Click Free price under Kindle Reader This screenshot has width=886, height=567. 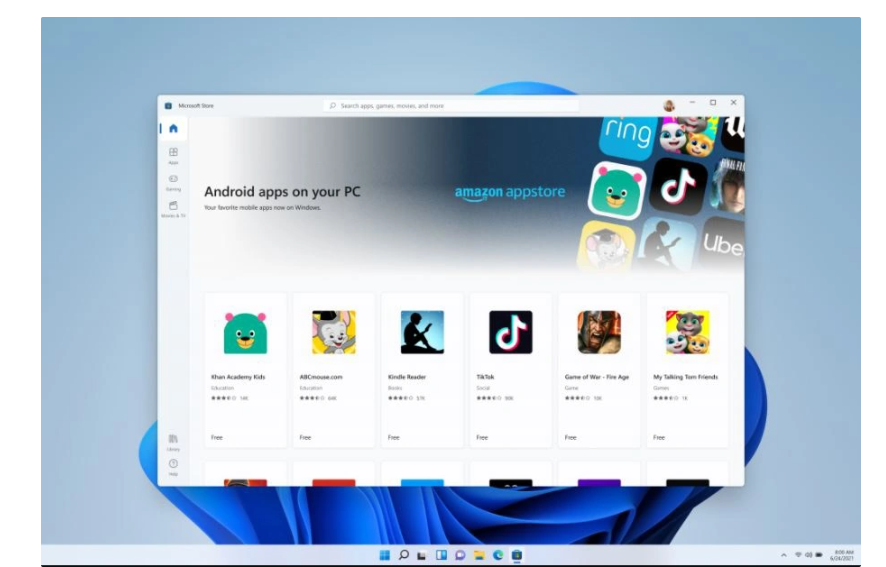pos(393,438)
